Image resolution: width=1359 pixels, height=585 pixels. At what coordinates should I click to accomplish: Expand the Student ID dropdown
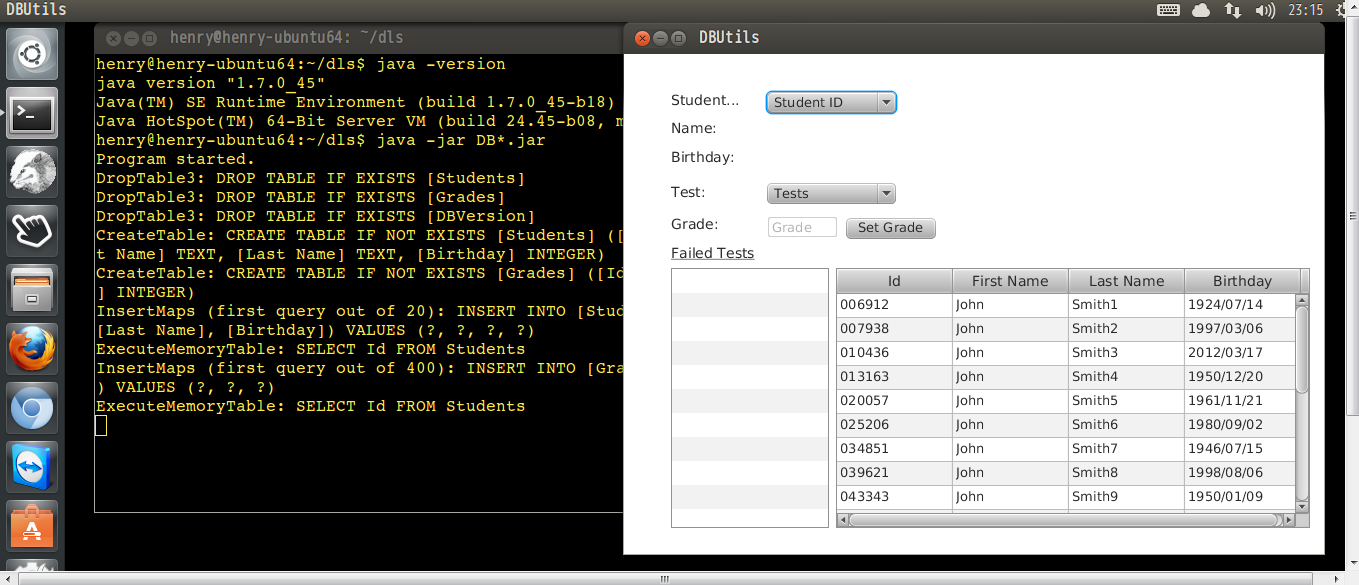[831, 102]
